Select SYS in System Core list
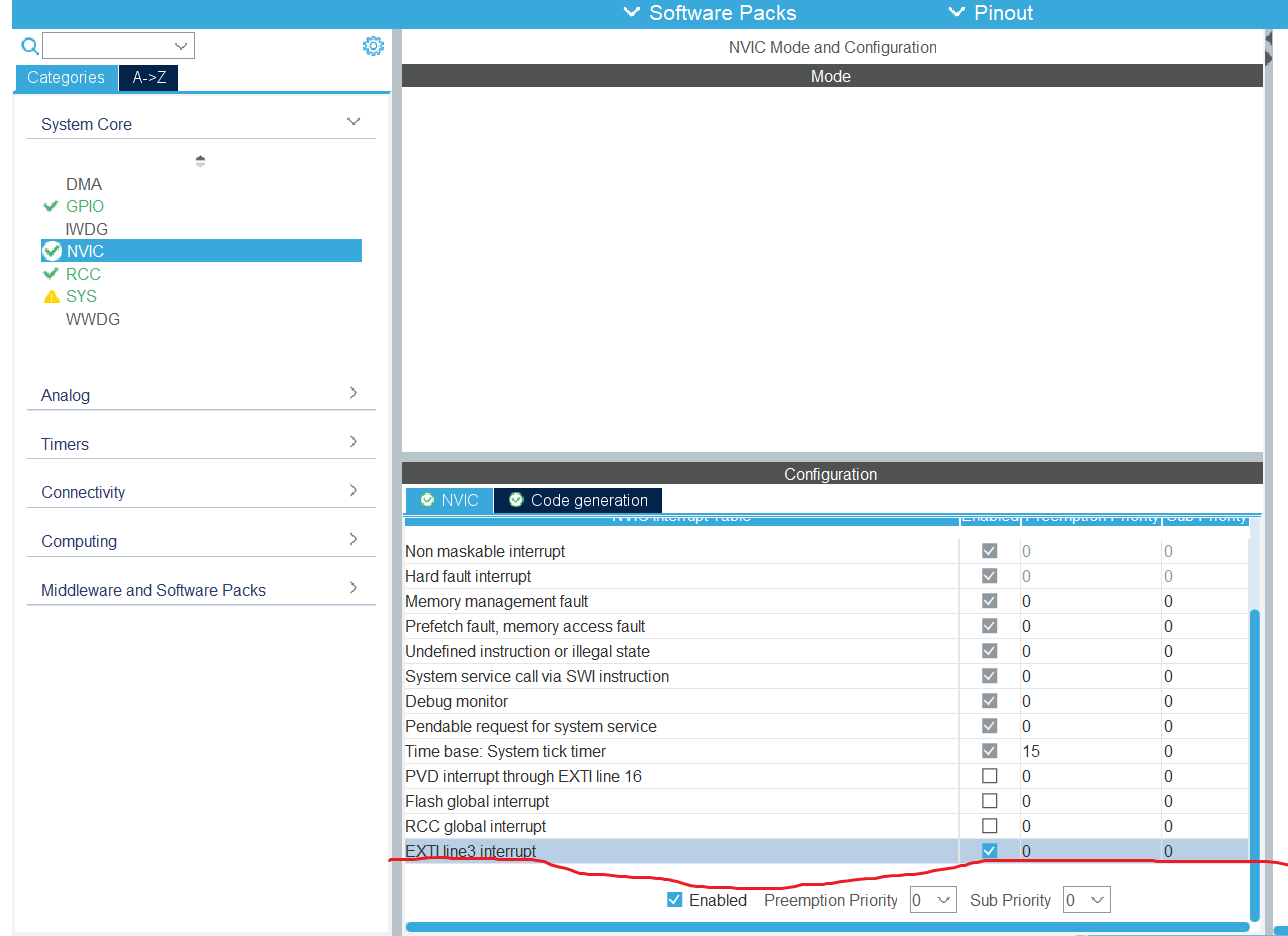Screen dimensions: 1288x936 [x=82, y=296]
